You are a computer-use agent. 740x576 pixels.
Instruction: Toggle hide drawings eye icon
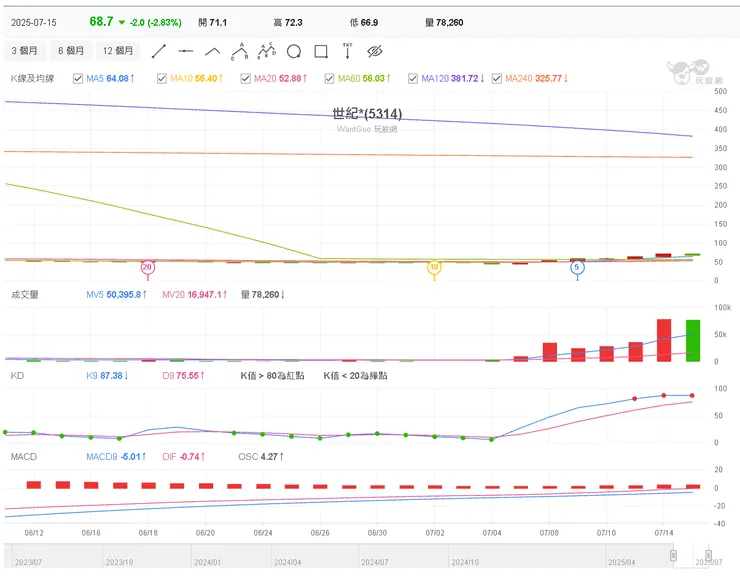[x=375, y=51]
